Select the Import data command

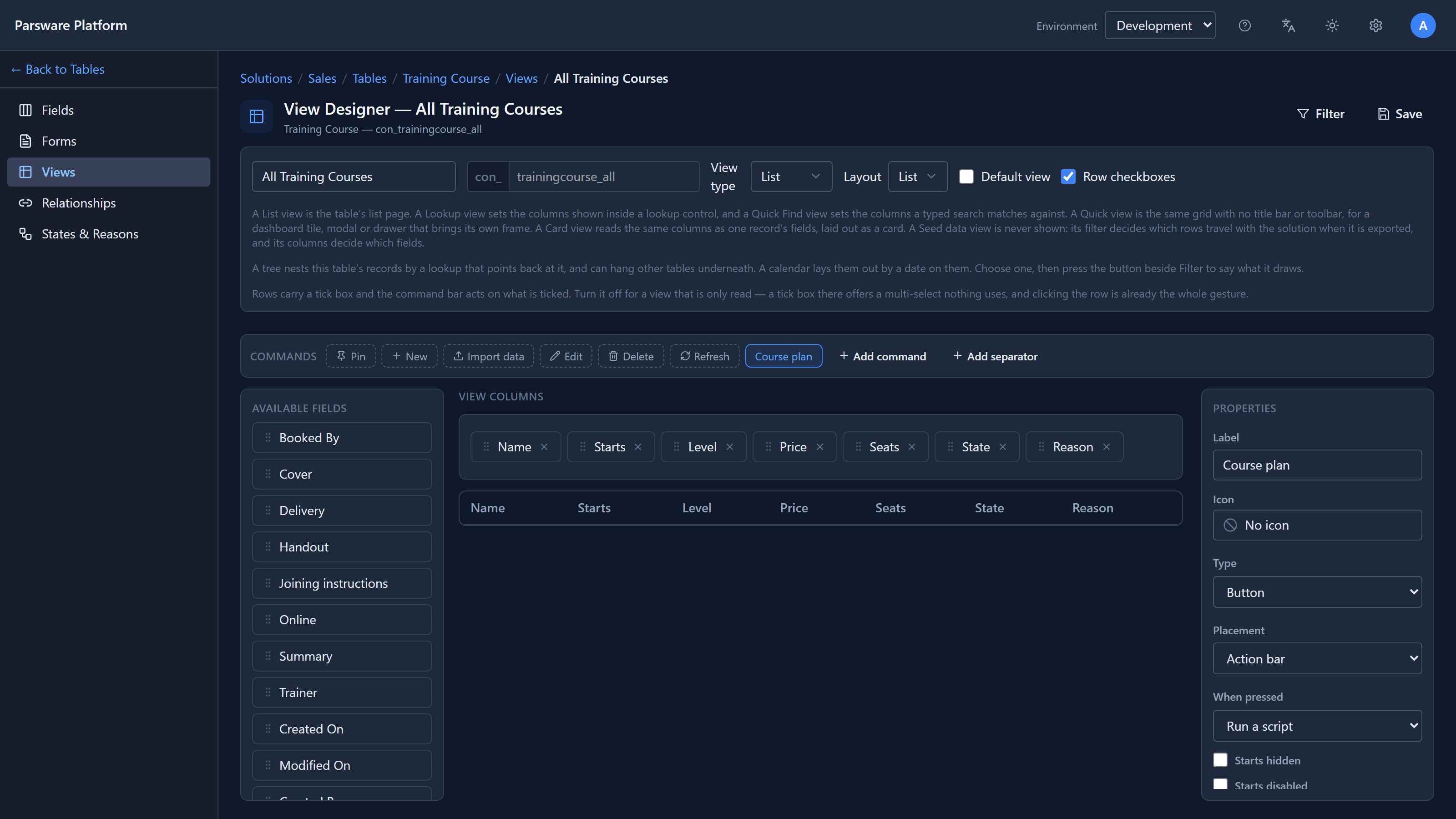[488, 356]
